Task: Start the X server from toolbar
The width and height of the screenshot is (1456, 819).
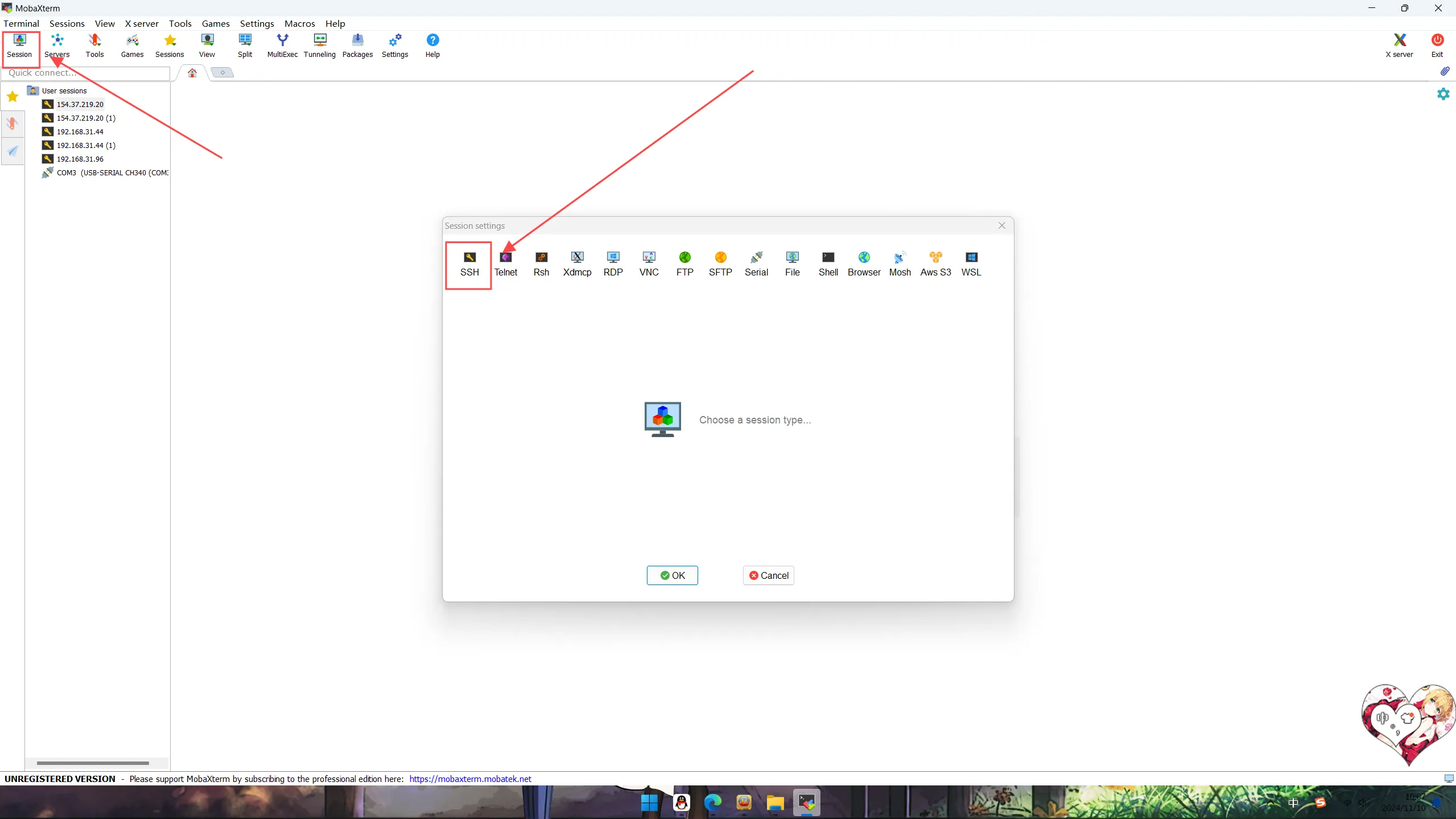Action: (1399, 46)
